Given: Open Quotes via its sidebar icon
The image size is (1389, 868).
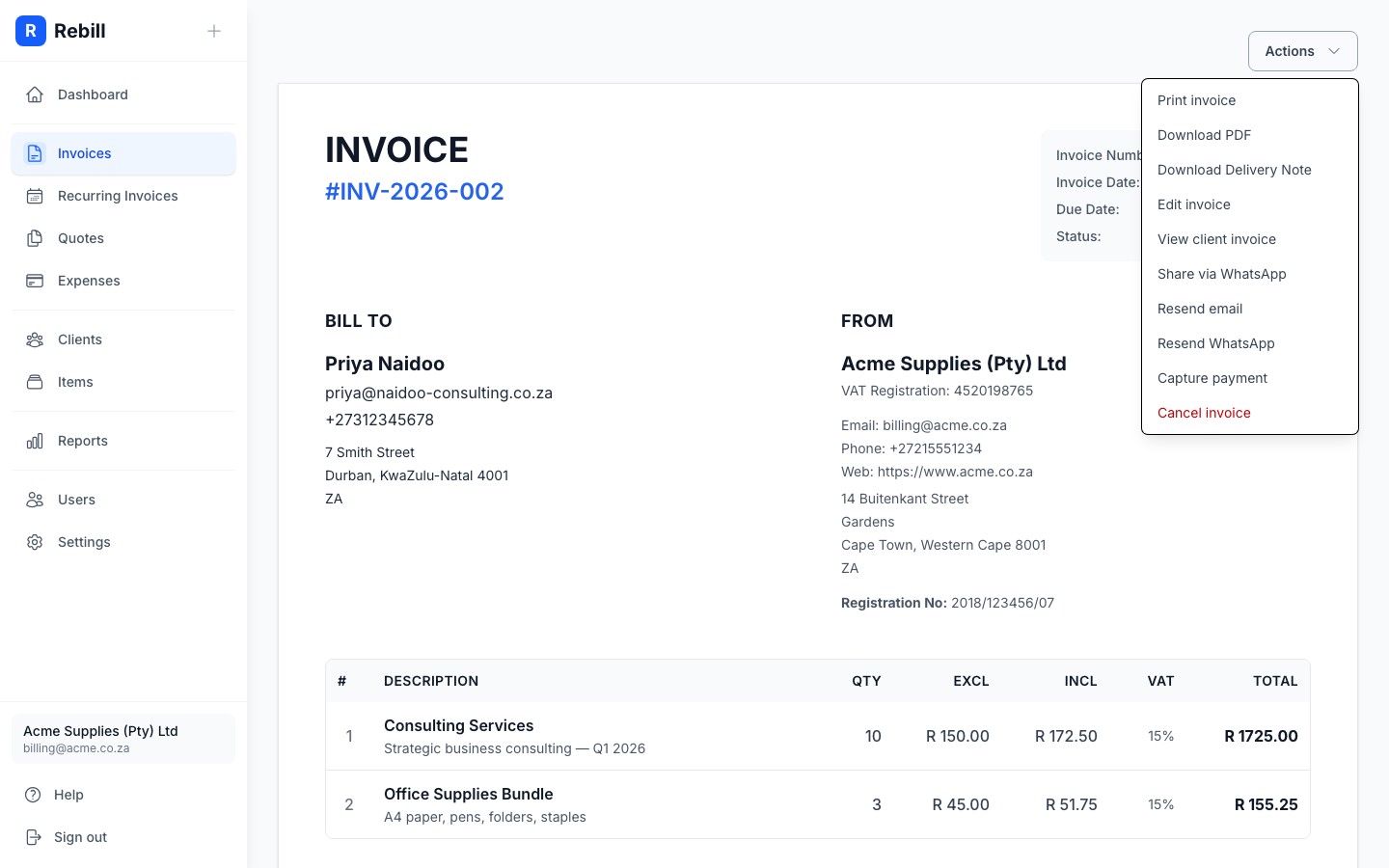Looking at the screenshot, I should [x=35, y=238].
